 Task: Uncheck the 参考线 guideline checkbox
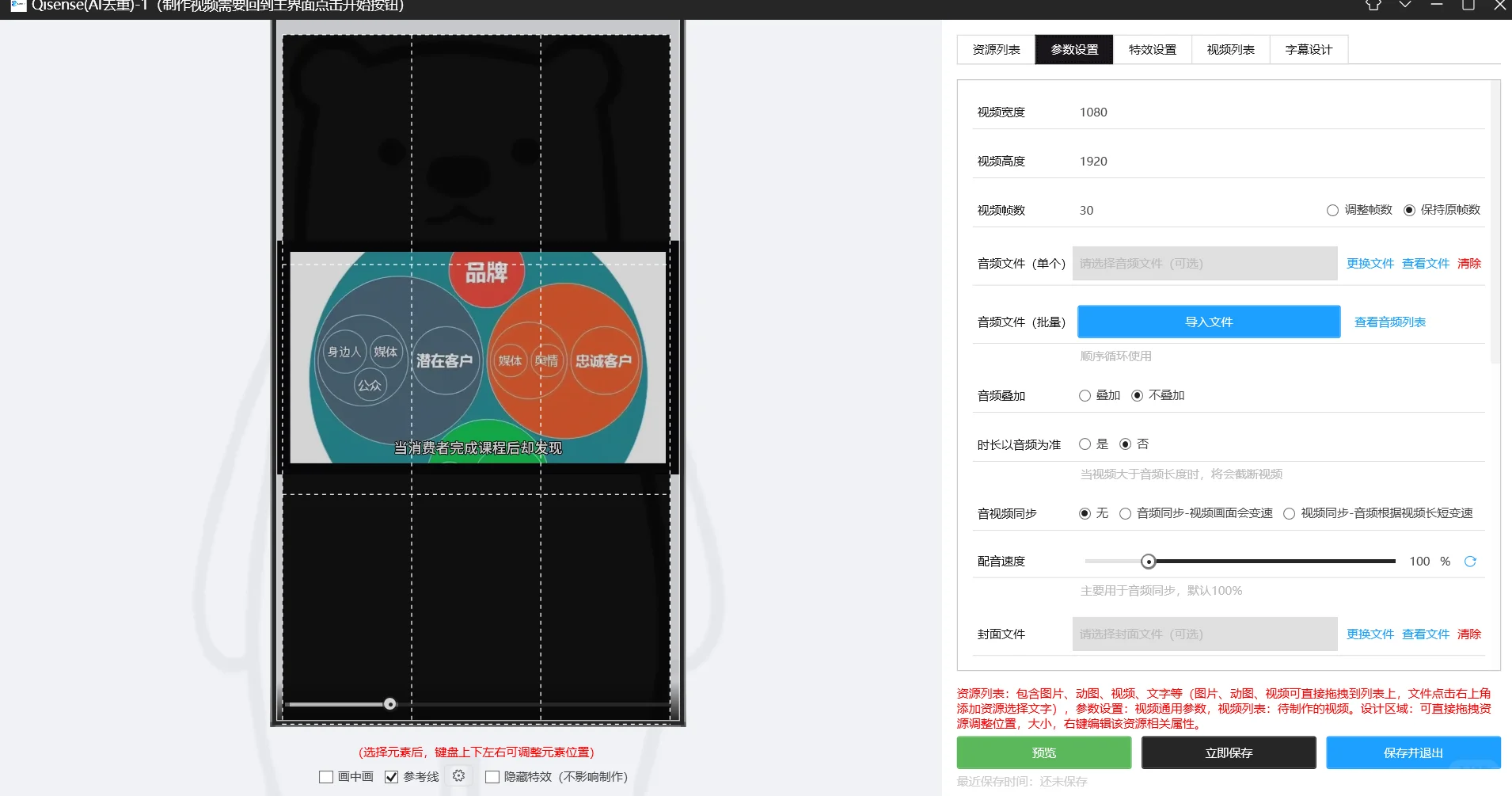tap(392, 776)
